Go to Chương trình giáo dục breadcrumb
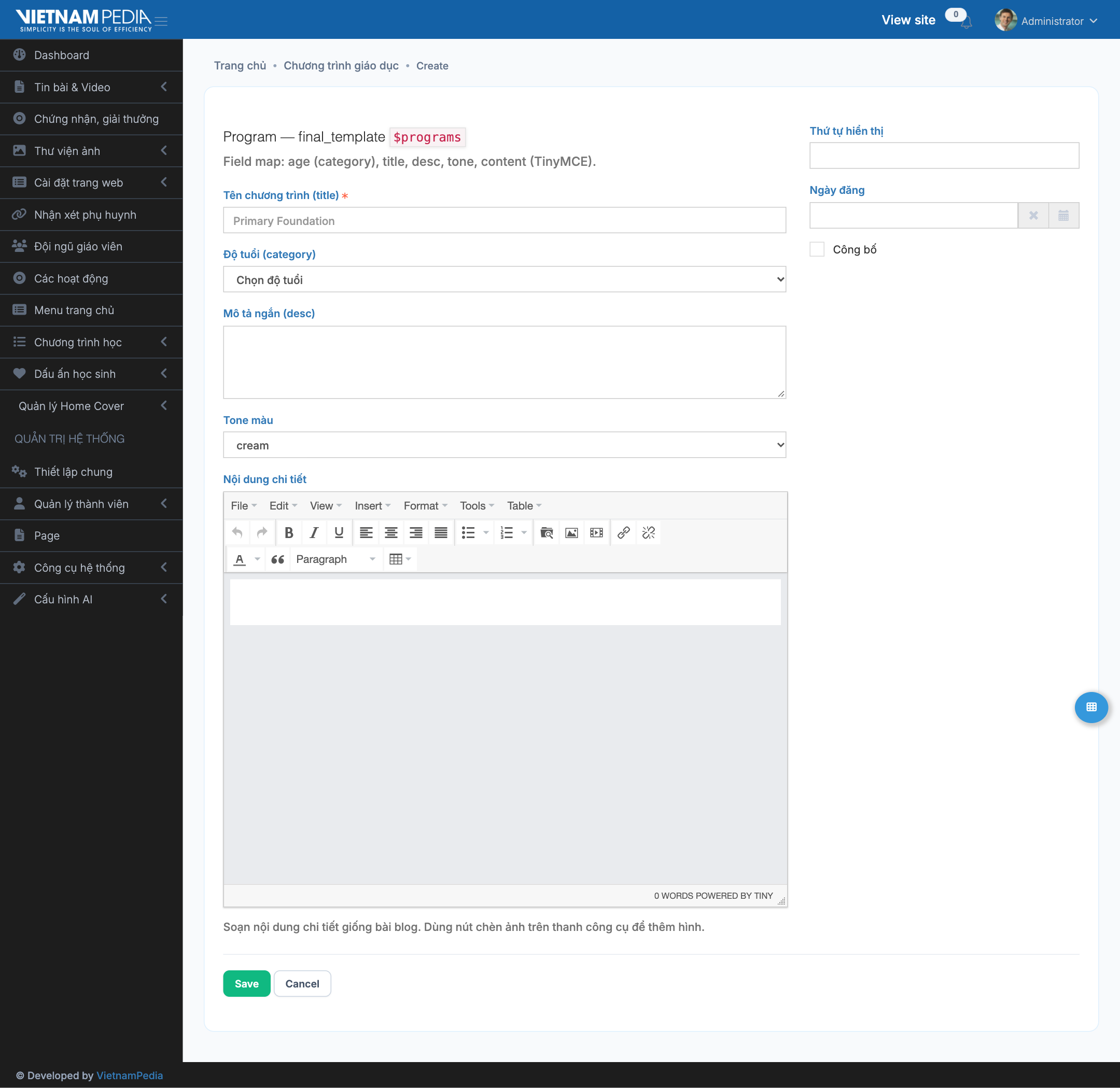The height and width of the screenshot is (1088, 1120). pos(341,66)
